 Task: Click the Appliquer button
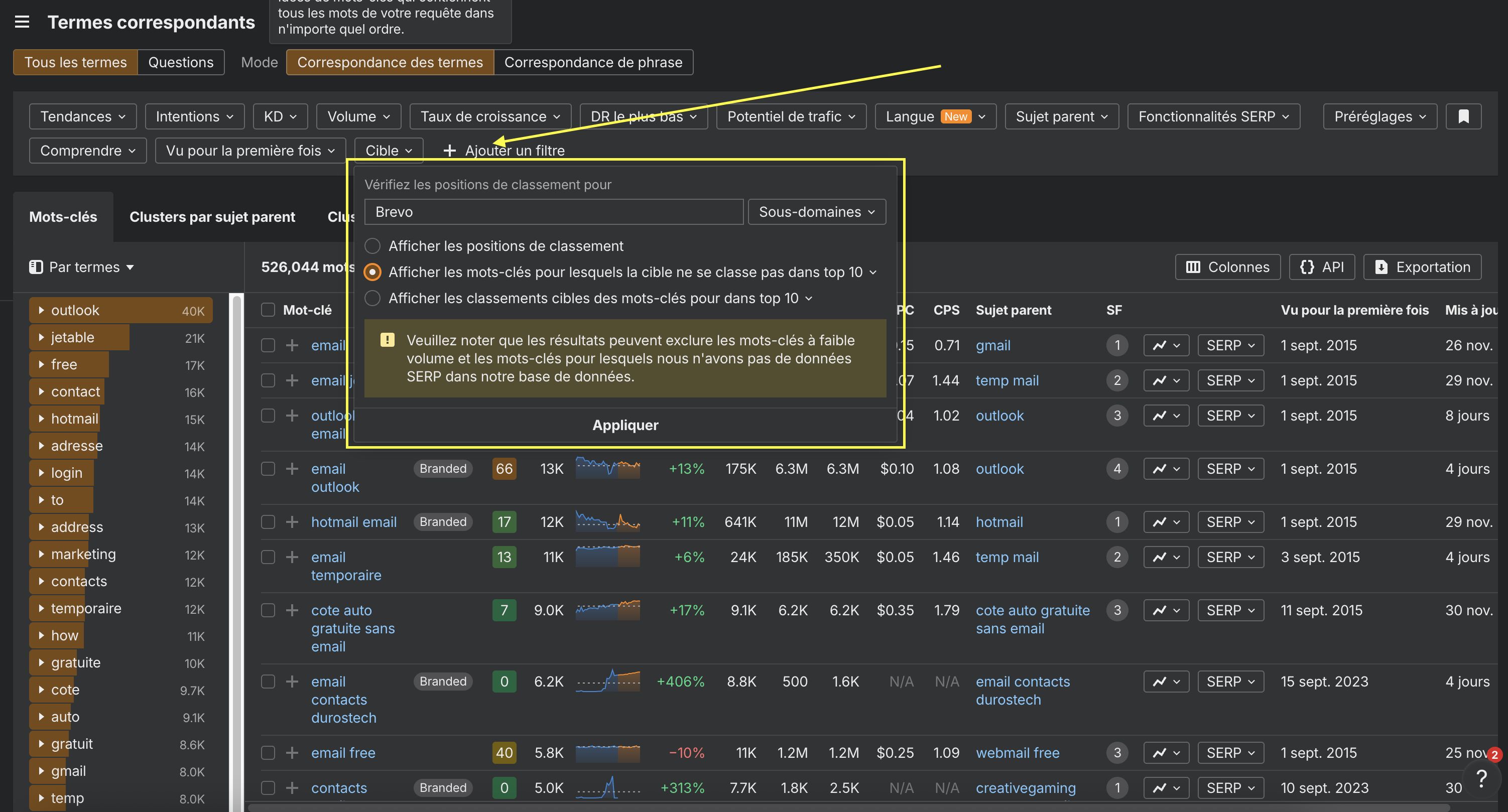pyautogui.click(x=624, y=425)
